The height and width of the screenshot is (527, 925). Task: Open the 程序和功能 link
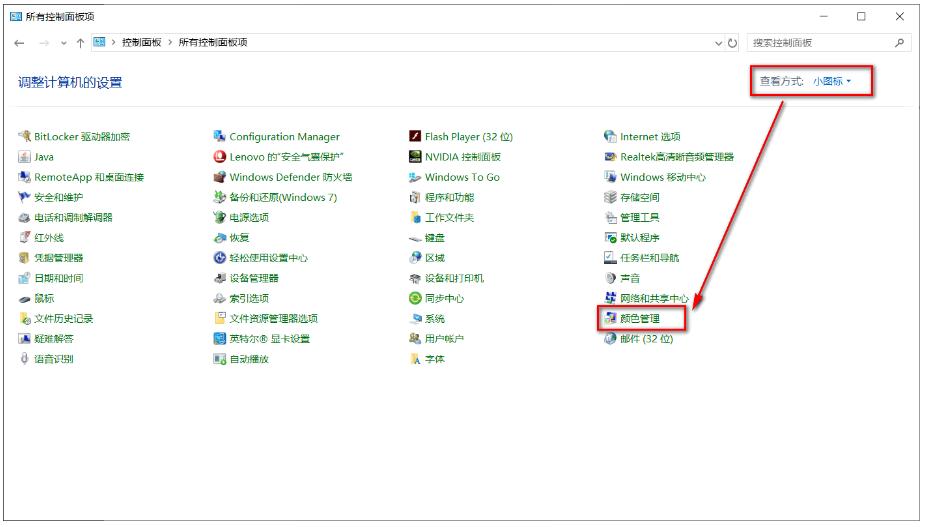(x=450, y=197)
